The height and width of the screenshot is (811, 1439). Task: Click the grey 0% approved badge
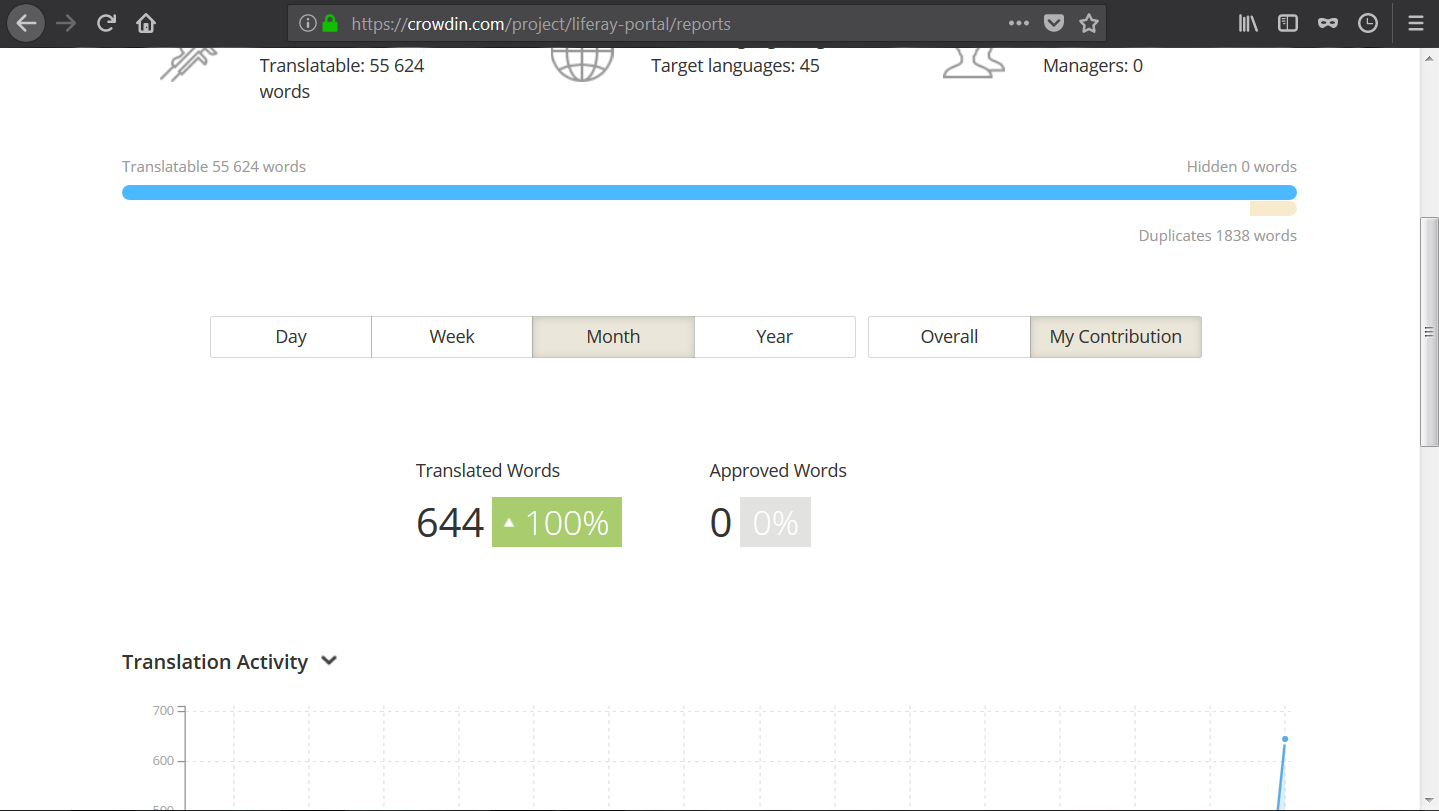(x=775, y=522)
